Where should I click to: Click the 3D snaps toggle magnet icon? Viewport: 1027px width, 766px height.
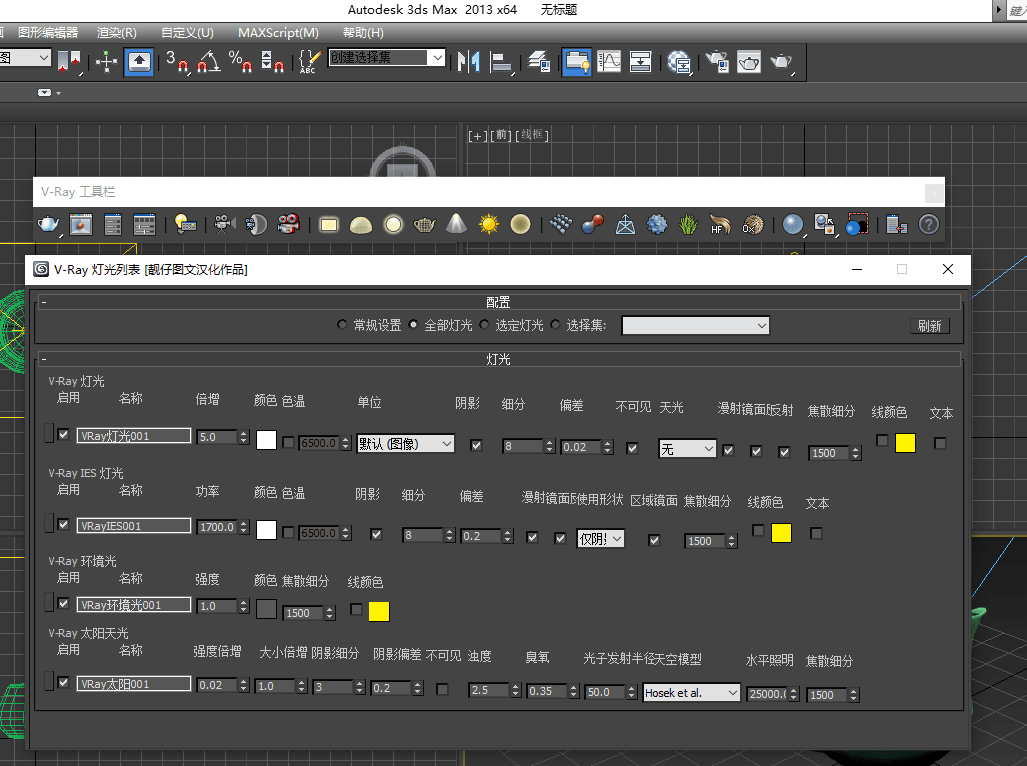pos(177,62)
